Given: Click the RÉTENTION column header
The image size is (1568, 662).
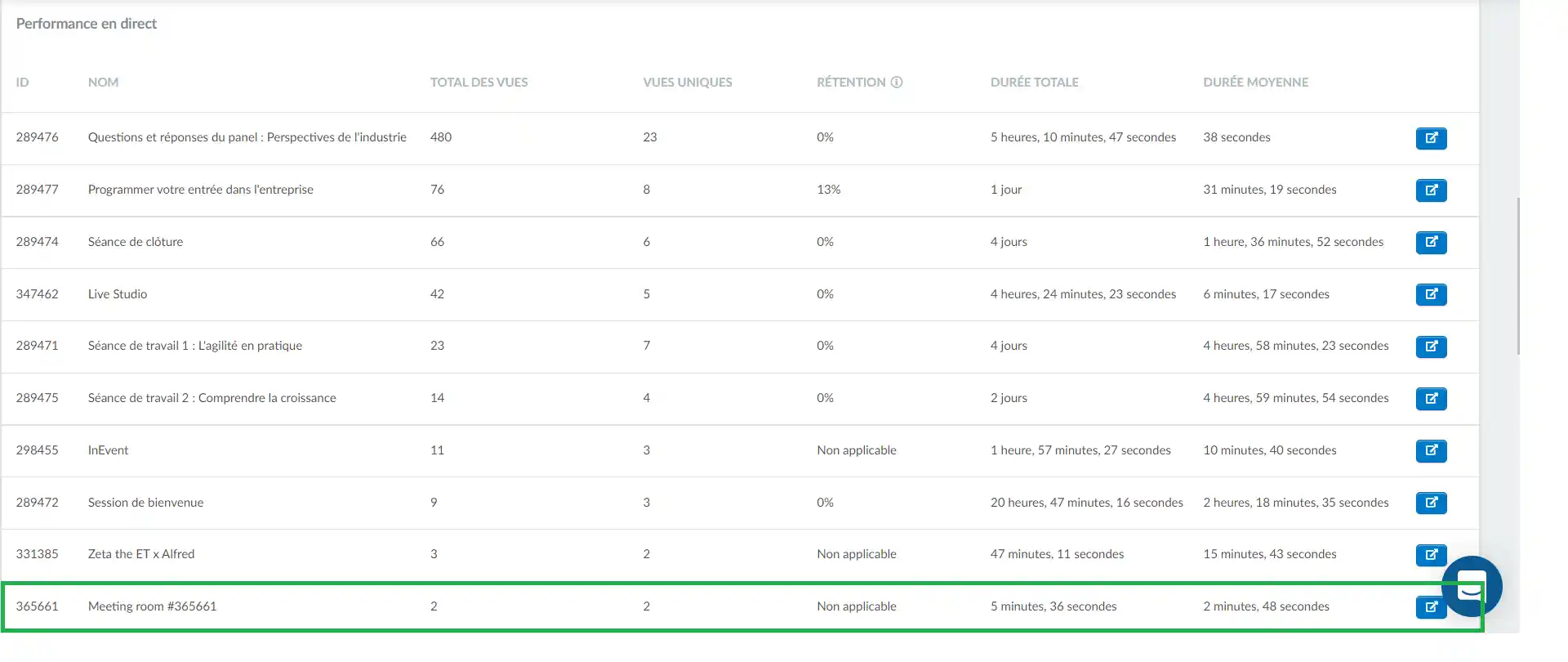Looking at the screenshot, I should coord(851,82).
